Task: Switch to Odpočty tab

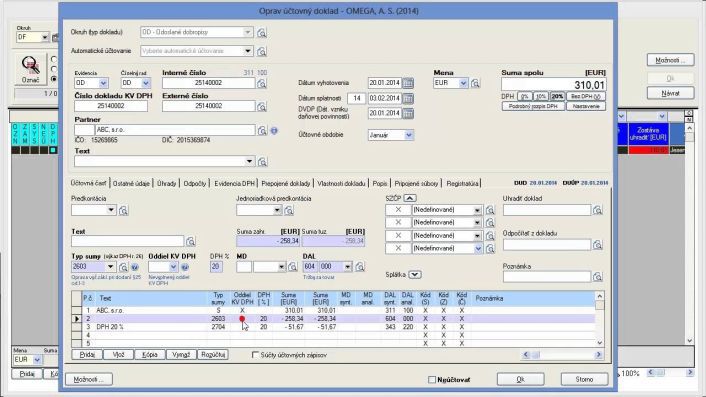Action: coord(195,184)
